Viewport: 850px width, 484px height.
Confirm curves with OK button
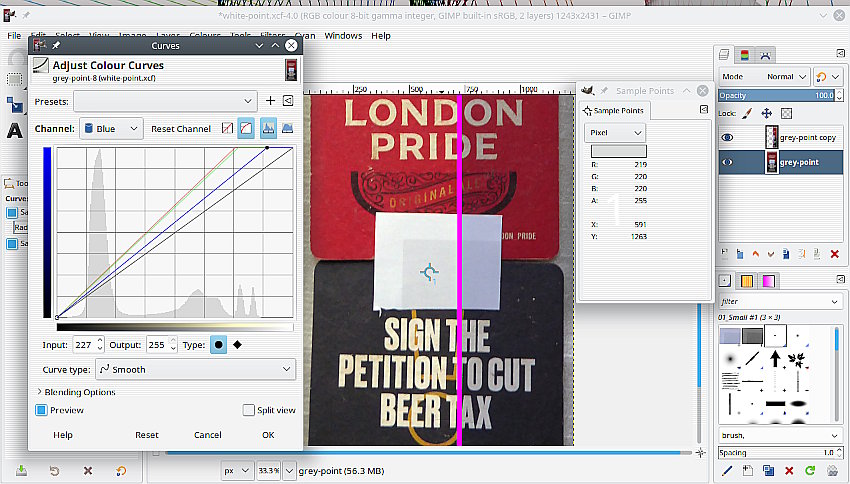[x=268, y=435]
